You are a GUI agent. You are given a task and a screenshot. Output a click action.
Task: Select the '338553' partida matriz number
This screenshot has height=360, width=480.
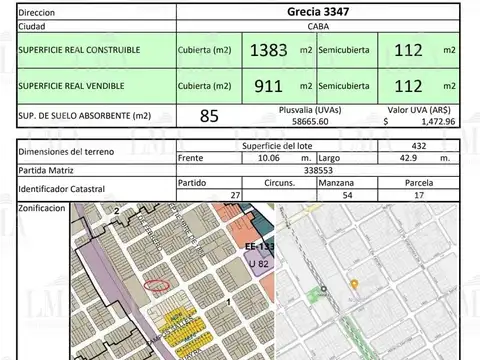318,170
